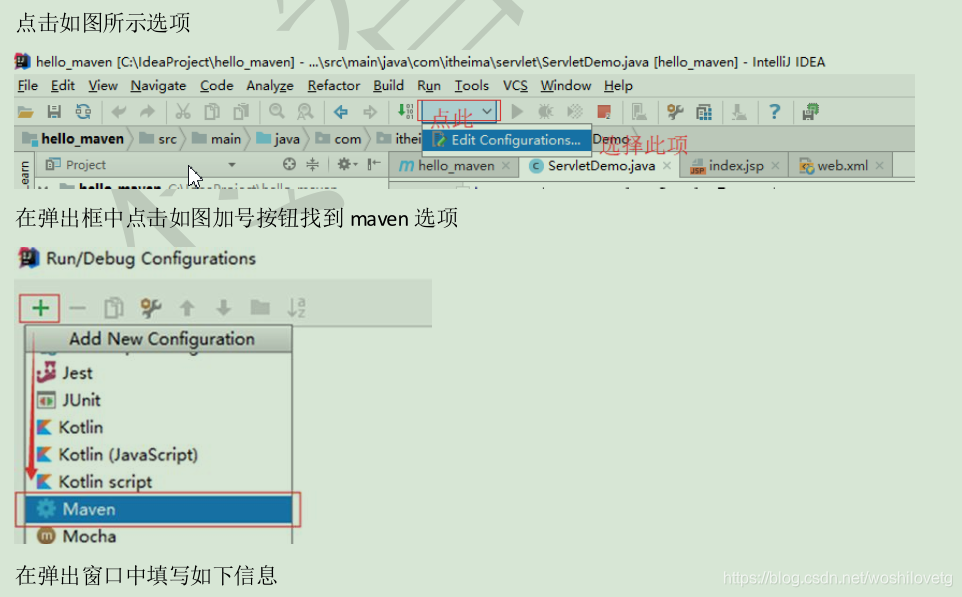962x597 pixels.
Task: Open the Run menu
Action: (429, 86)
